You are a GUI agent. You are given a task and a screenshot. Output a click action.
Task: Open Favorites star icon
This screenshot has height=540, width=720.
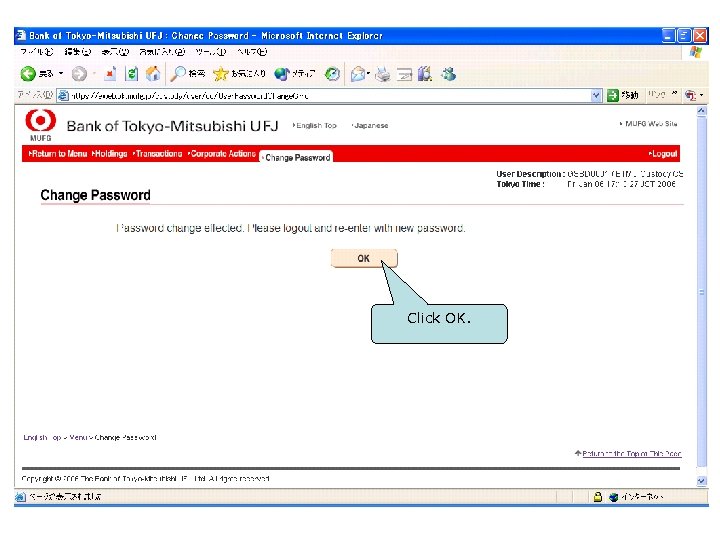221,73
